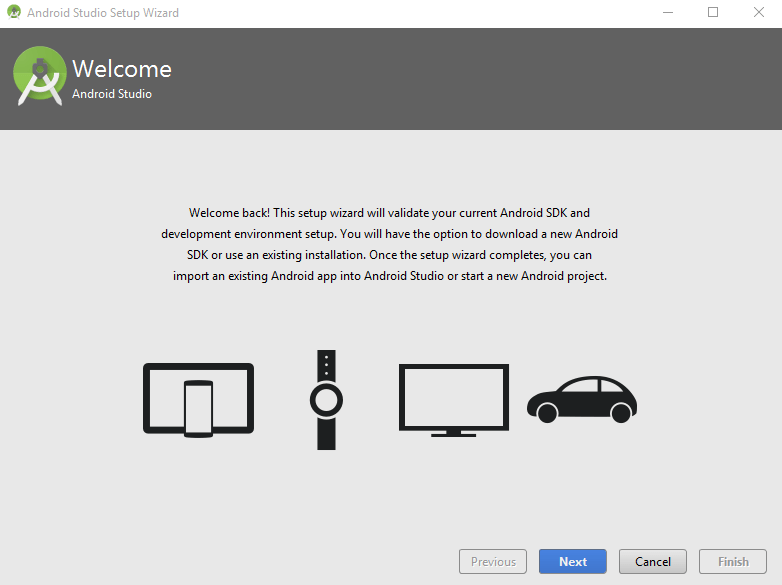The image size is (782, 585).
Task: Minimize the Setup Wizard window
Action: 668,12
